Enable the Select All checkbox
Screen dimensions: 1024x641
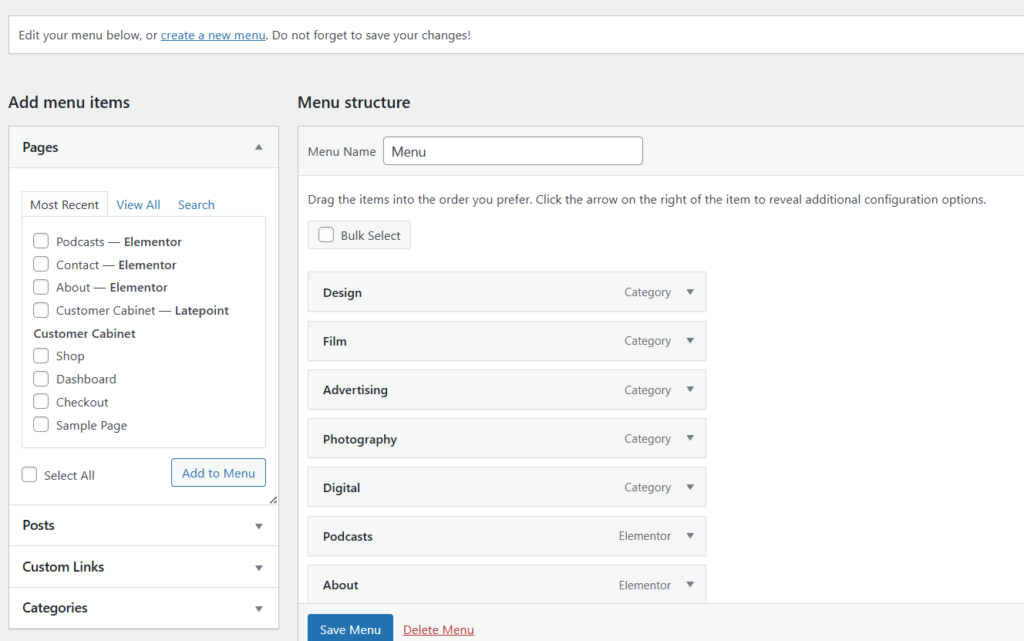(x=29, y=475)
